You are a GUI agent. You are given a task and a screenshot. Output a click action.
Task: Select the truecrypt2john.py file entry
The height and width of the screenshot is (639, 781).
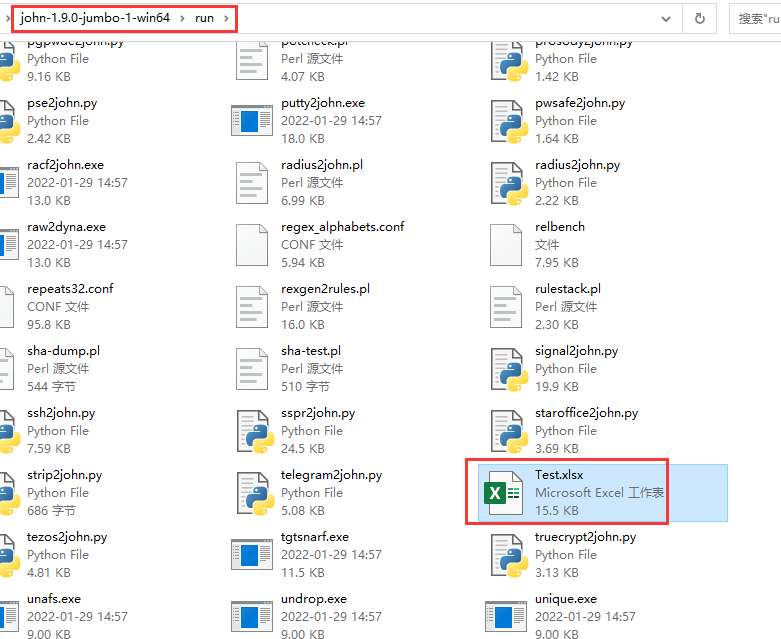click(x=585, y=537)
